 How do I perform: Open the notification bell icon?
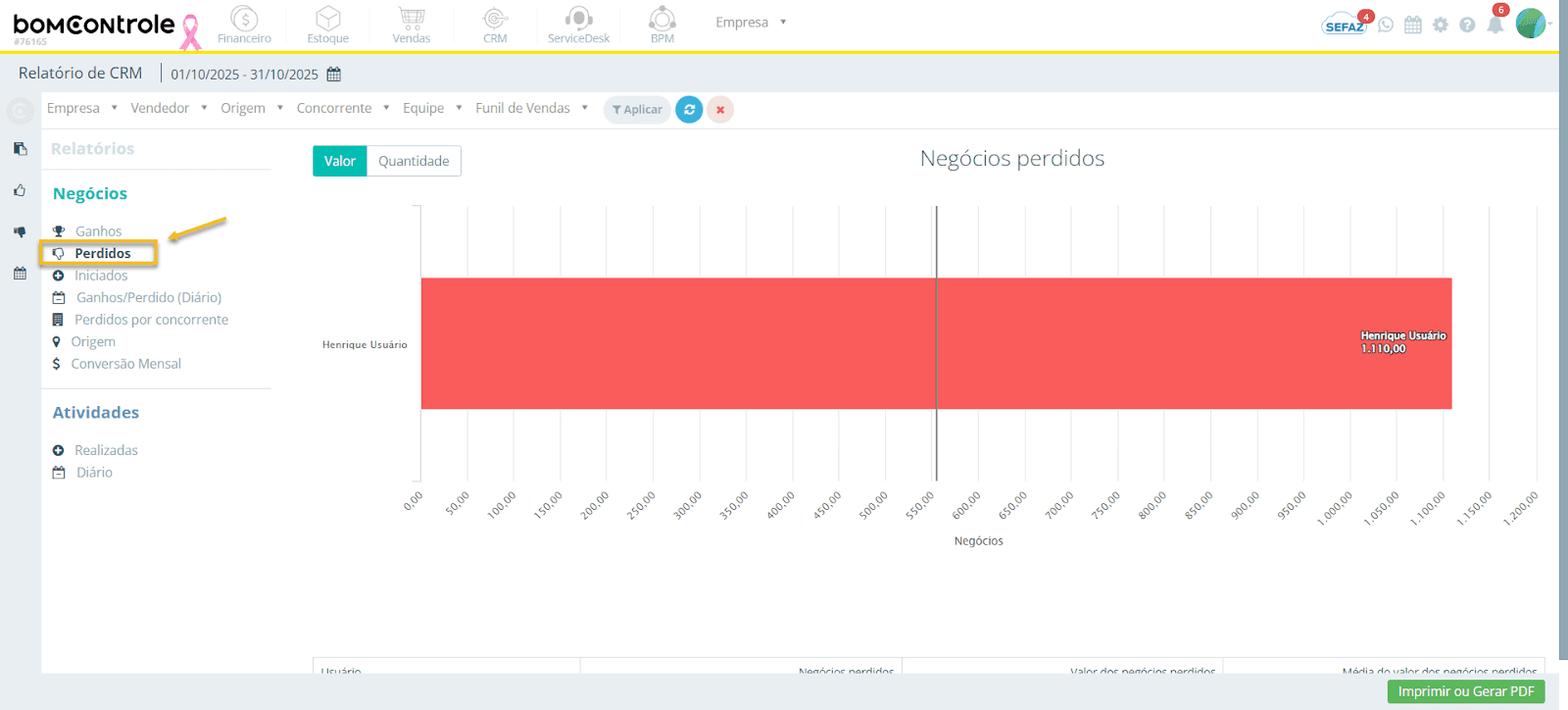point(1494,25)
